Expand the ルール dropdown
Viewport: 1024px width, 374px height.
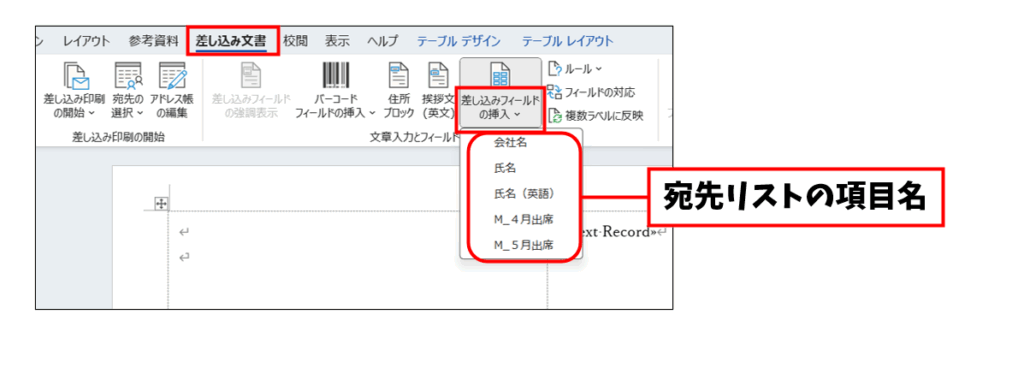point(575,69)
